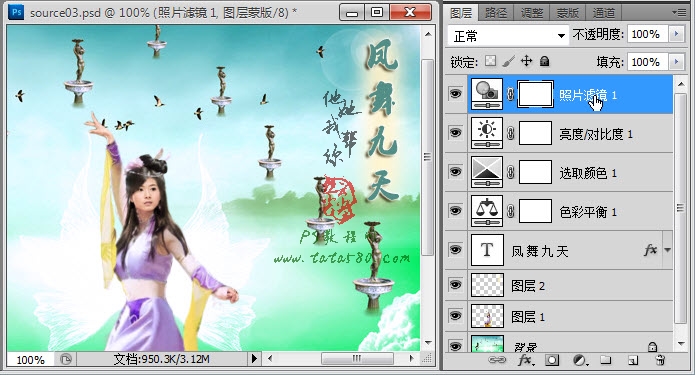
Task: Click the 亮度/对比度 1 adjustment thumbnail
Action: point(487,133)
